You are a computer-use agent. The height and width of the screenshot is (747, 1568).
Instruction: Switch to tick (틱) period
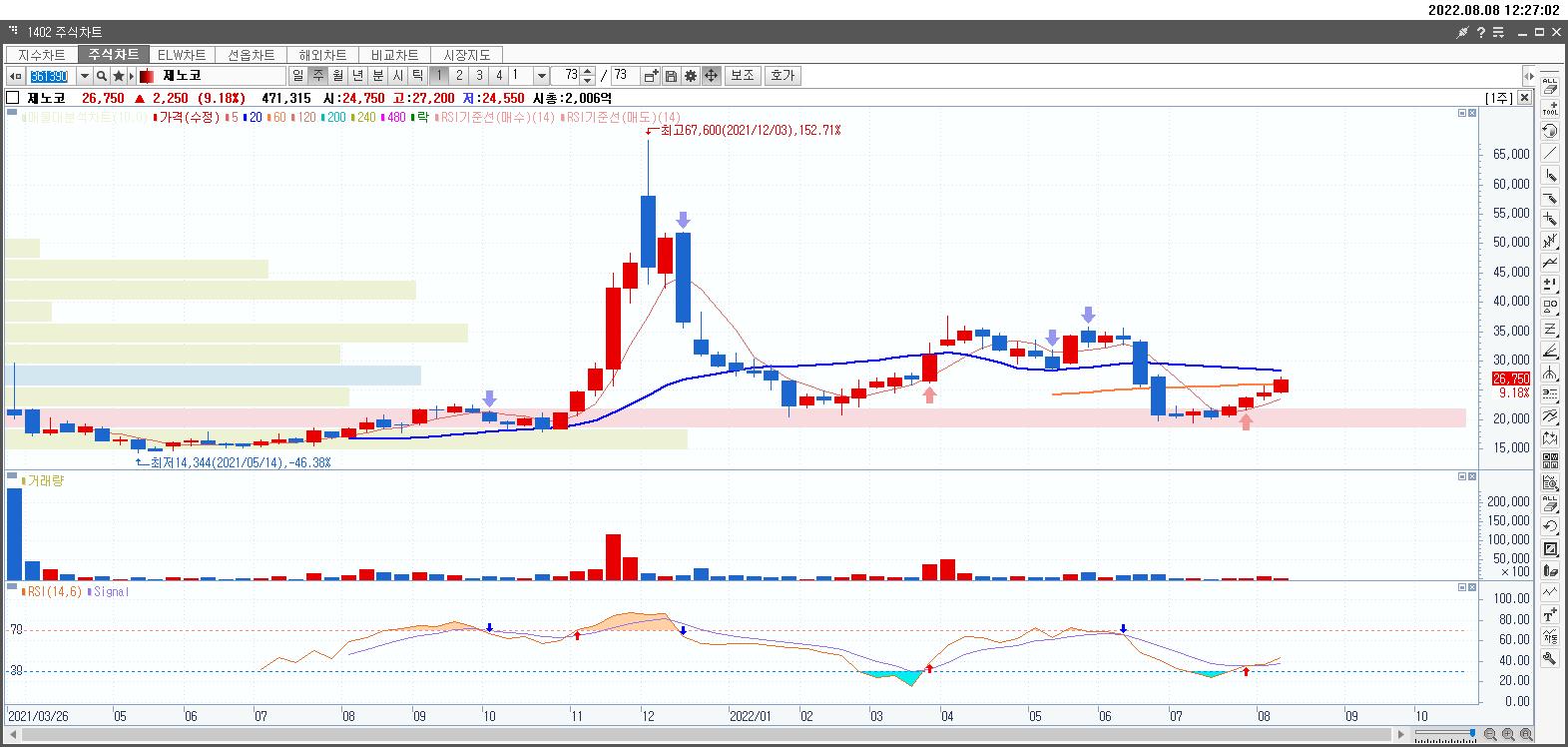click(417, 76)
